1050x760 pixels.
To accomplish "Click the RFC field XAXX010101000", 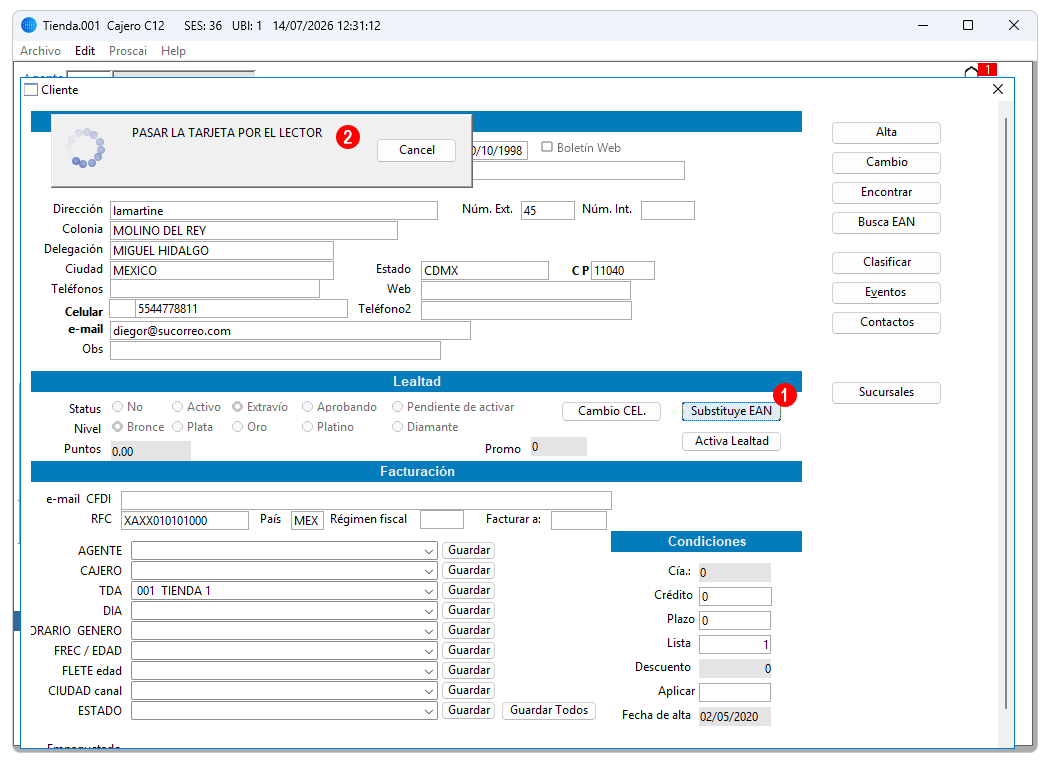I will 185,520.
